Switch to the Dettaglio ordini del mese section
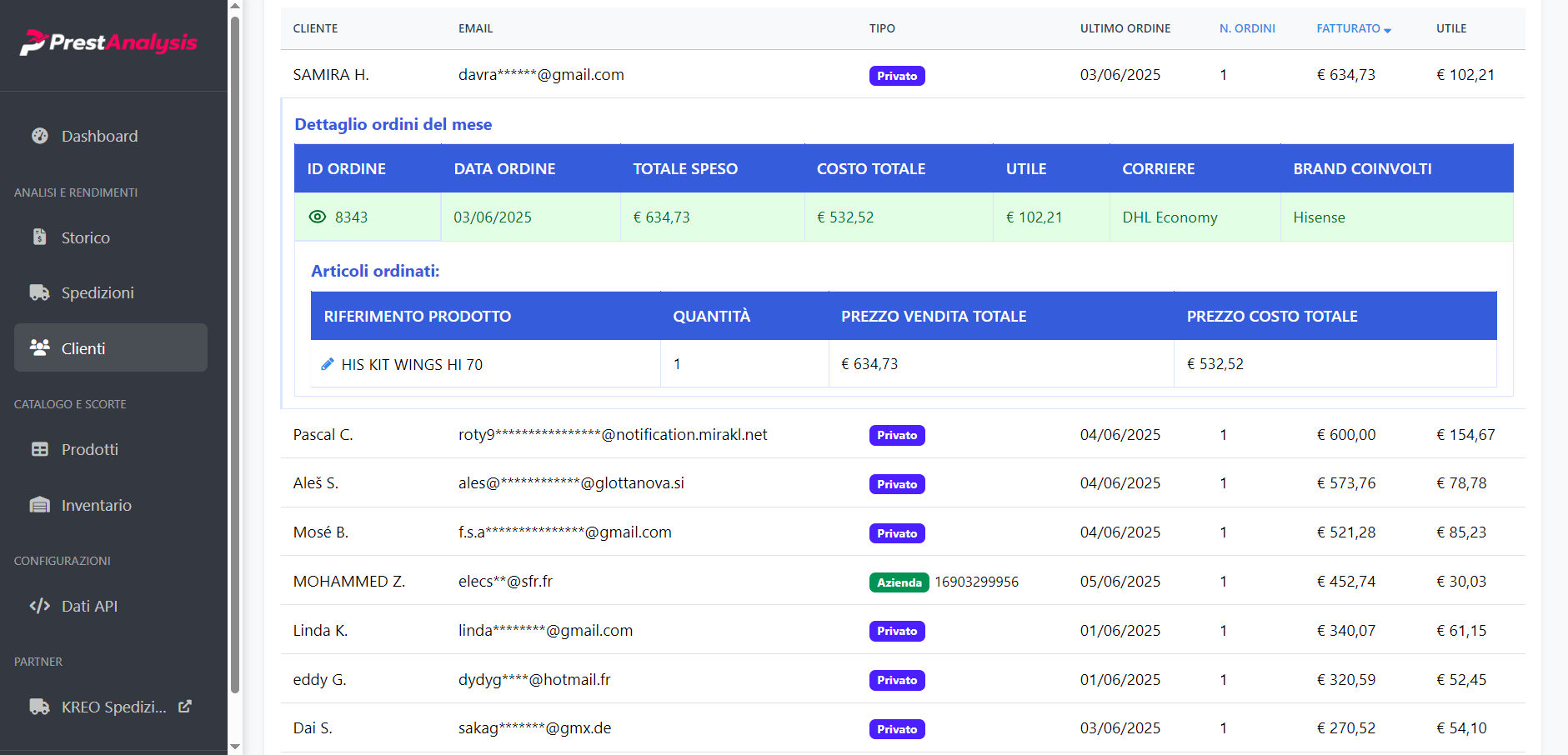 (393, 124)
